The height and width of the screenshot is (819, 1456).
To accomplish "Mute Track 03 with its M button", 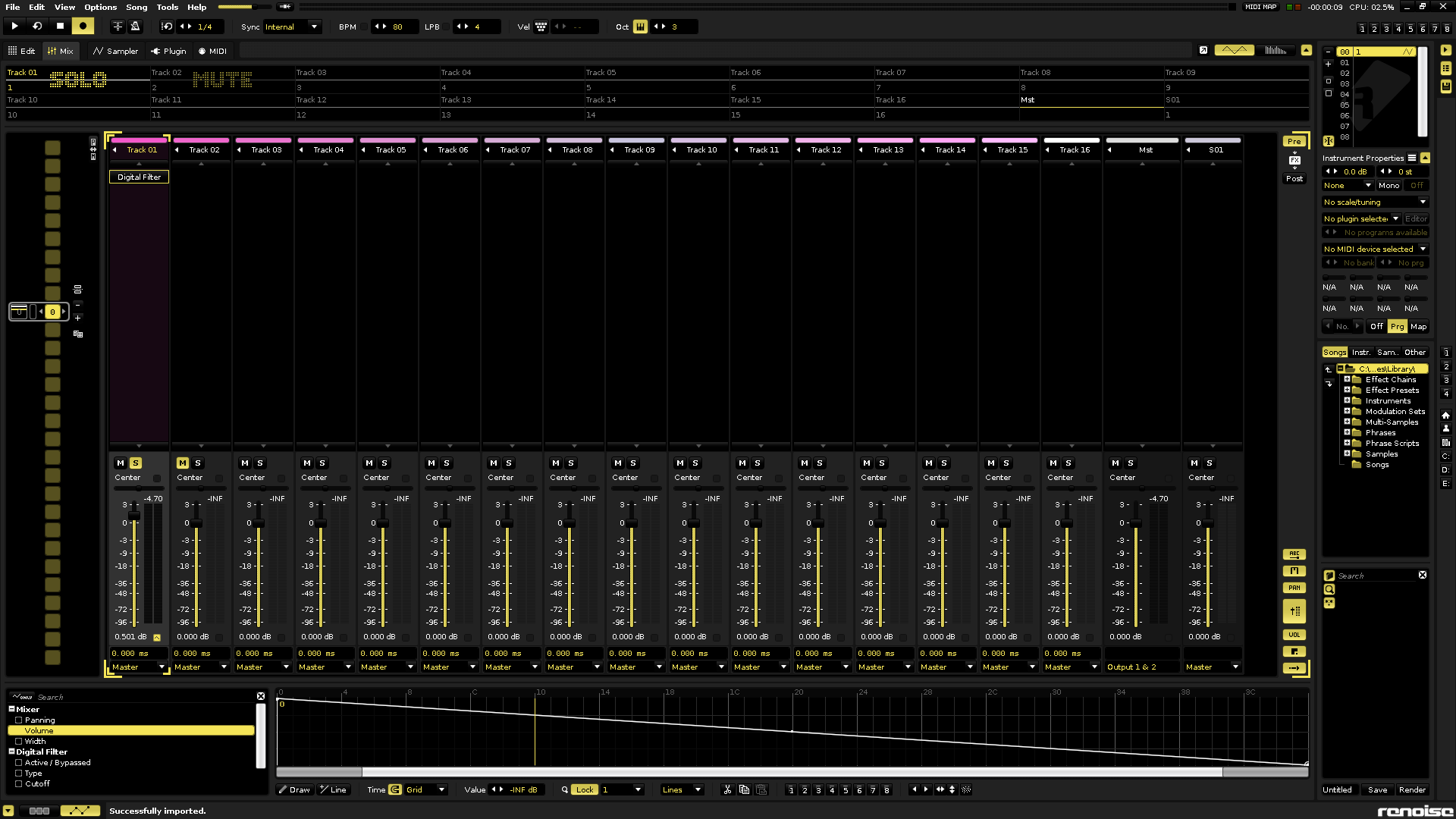I will click(245, 463).
